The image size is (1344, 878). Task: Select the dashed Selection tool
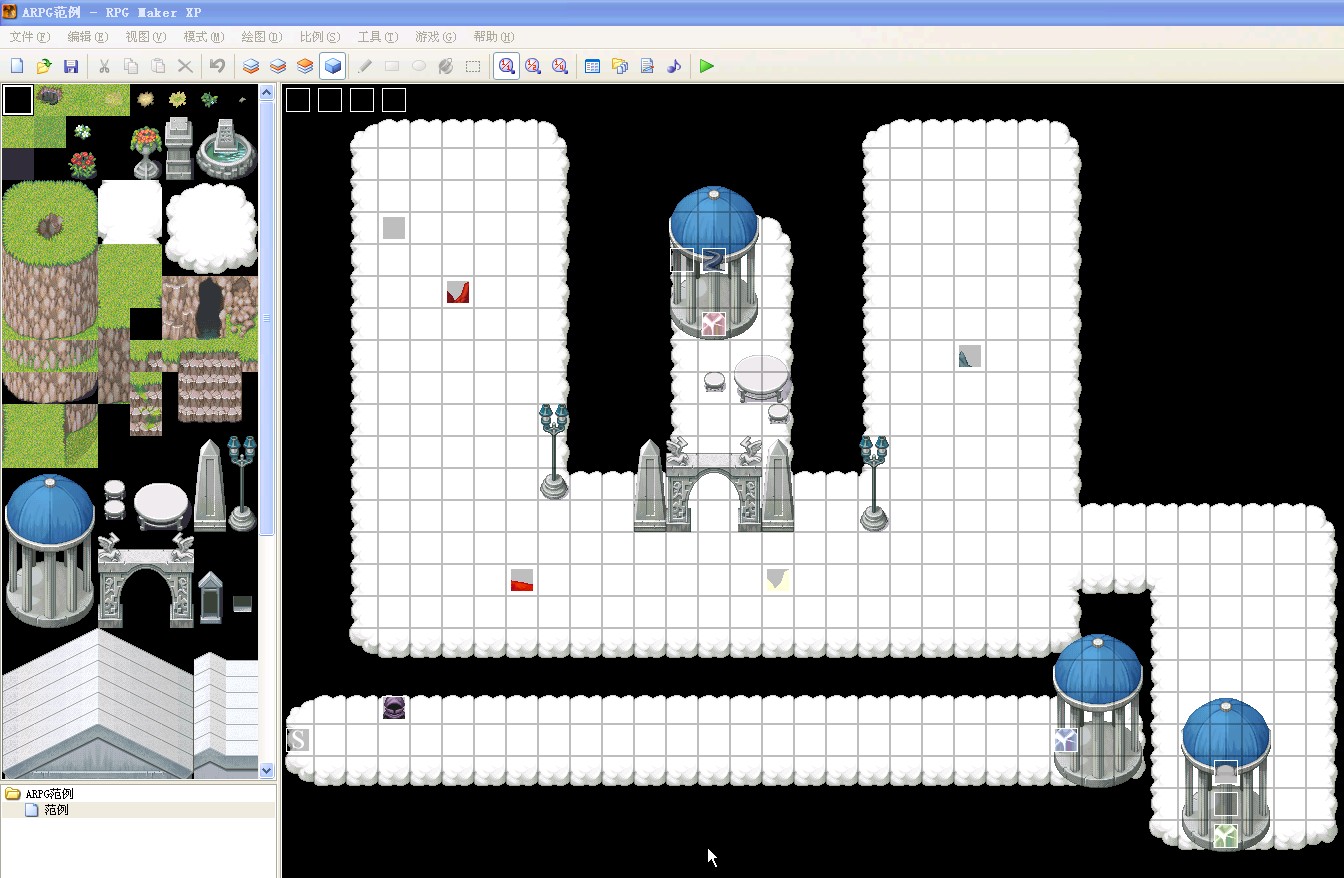point(473,66)
